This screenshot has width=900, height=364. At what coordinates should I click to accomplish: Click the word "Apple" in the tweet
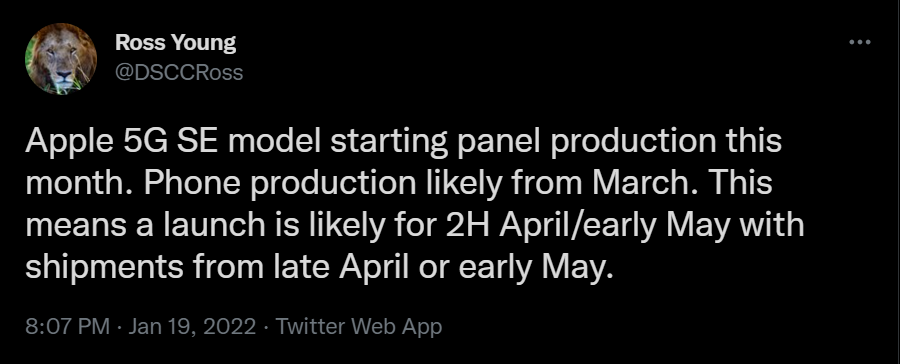(69, 142)
